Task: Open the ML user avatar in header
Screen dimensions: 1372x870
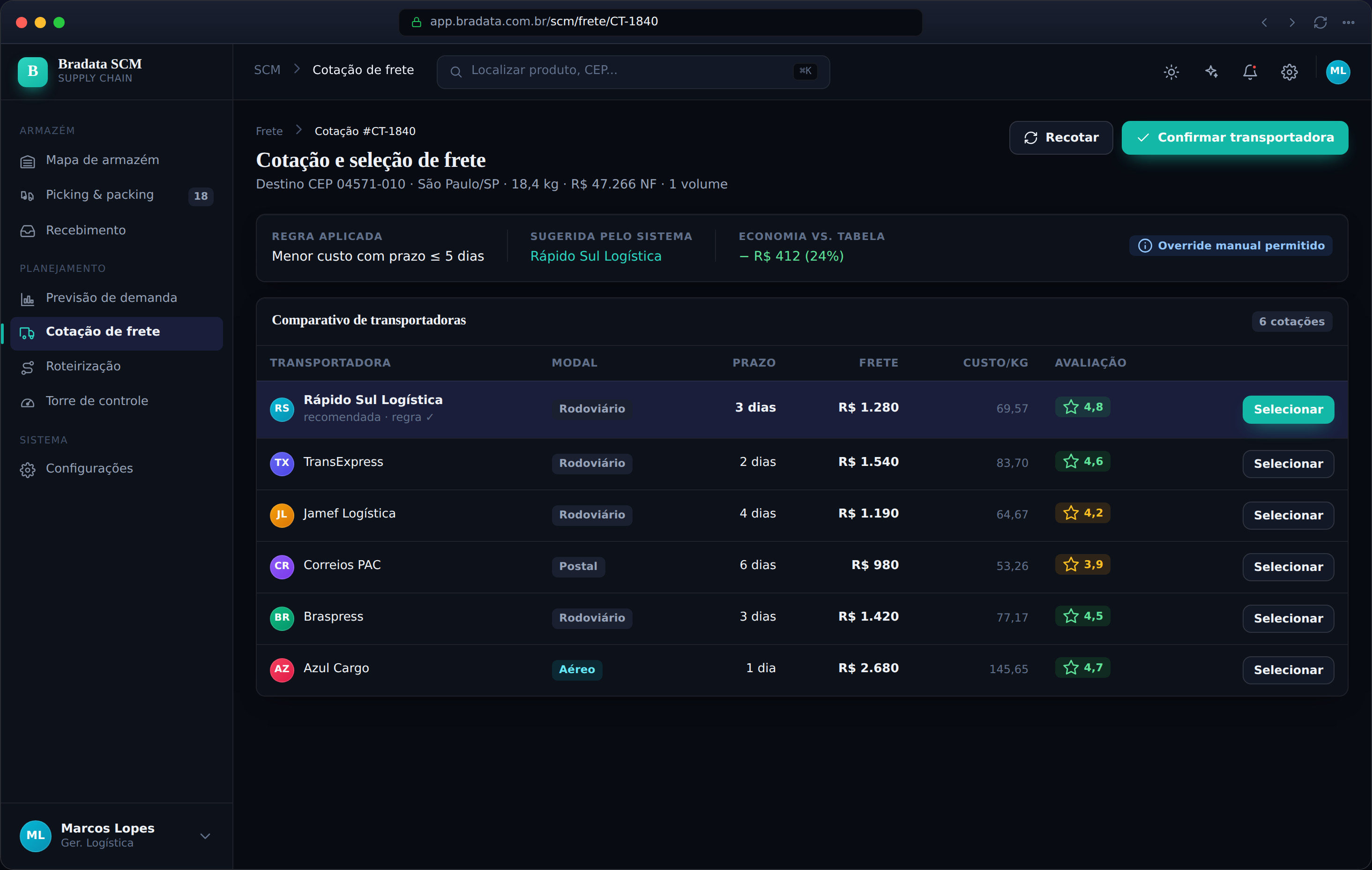Action: (x=1337, y=72)
